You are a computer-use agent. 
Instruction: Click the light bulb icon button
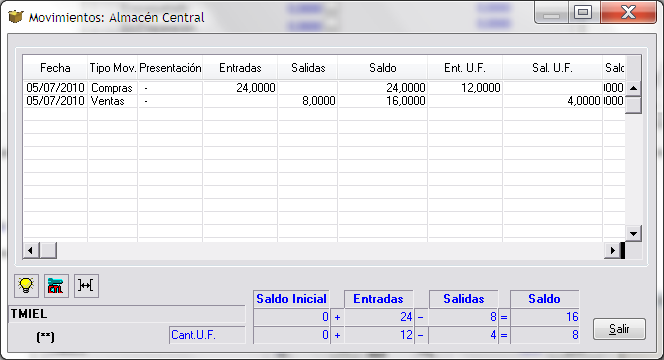[26, 286]
